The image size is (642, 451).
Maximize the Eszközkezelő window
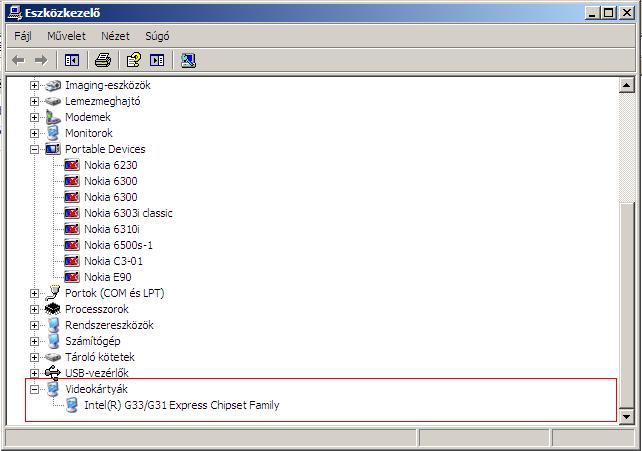[x=609, y=13]
